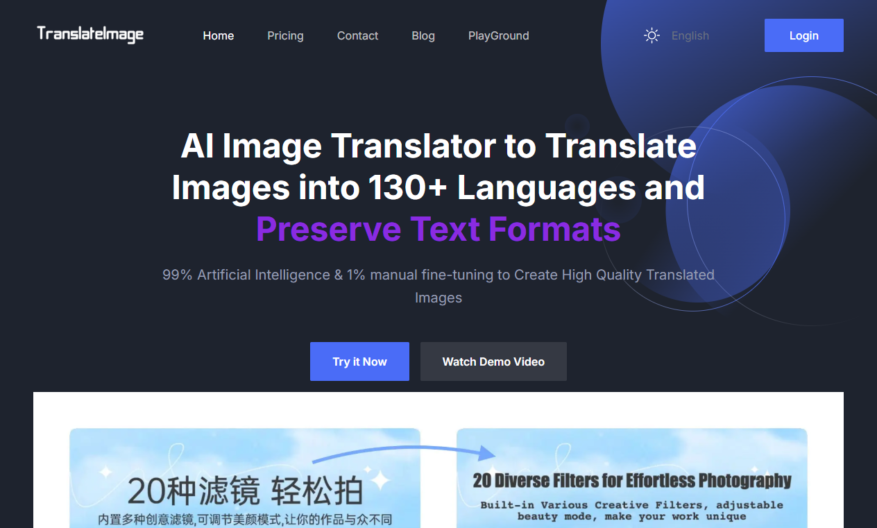Viewport: 877px width, 528px height.
Task: Toggle light mode with the sun icon
Action: 652,36
